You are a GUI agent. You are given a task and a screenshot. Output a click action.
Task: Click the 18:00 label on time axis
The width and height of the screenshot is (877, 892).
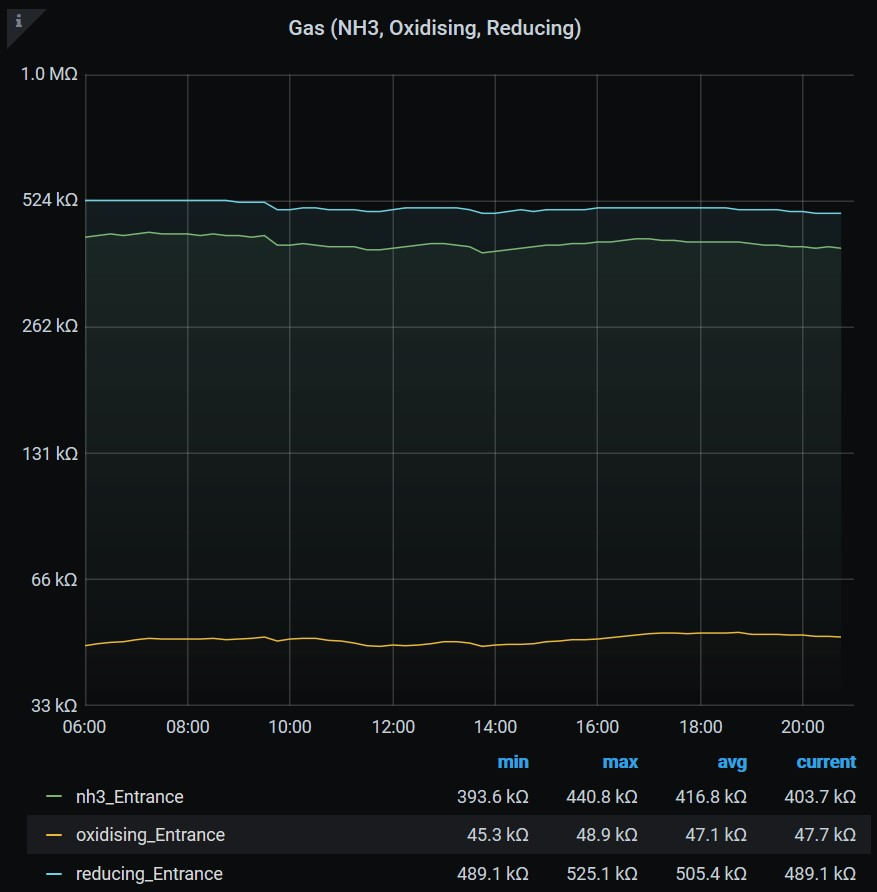point(700,727)
